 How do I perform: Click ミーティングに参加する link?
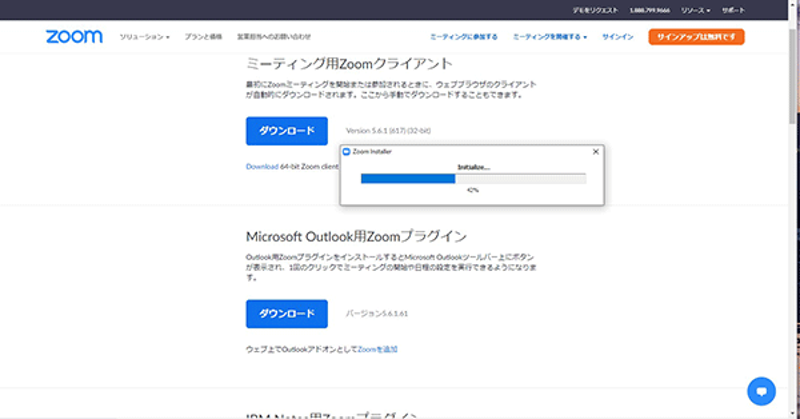coord(464,37)
